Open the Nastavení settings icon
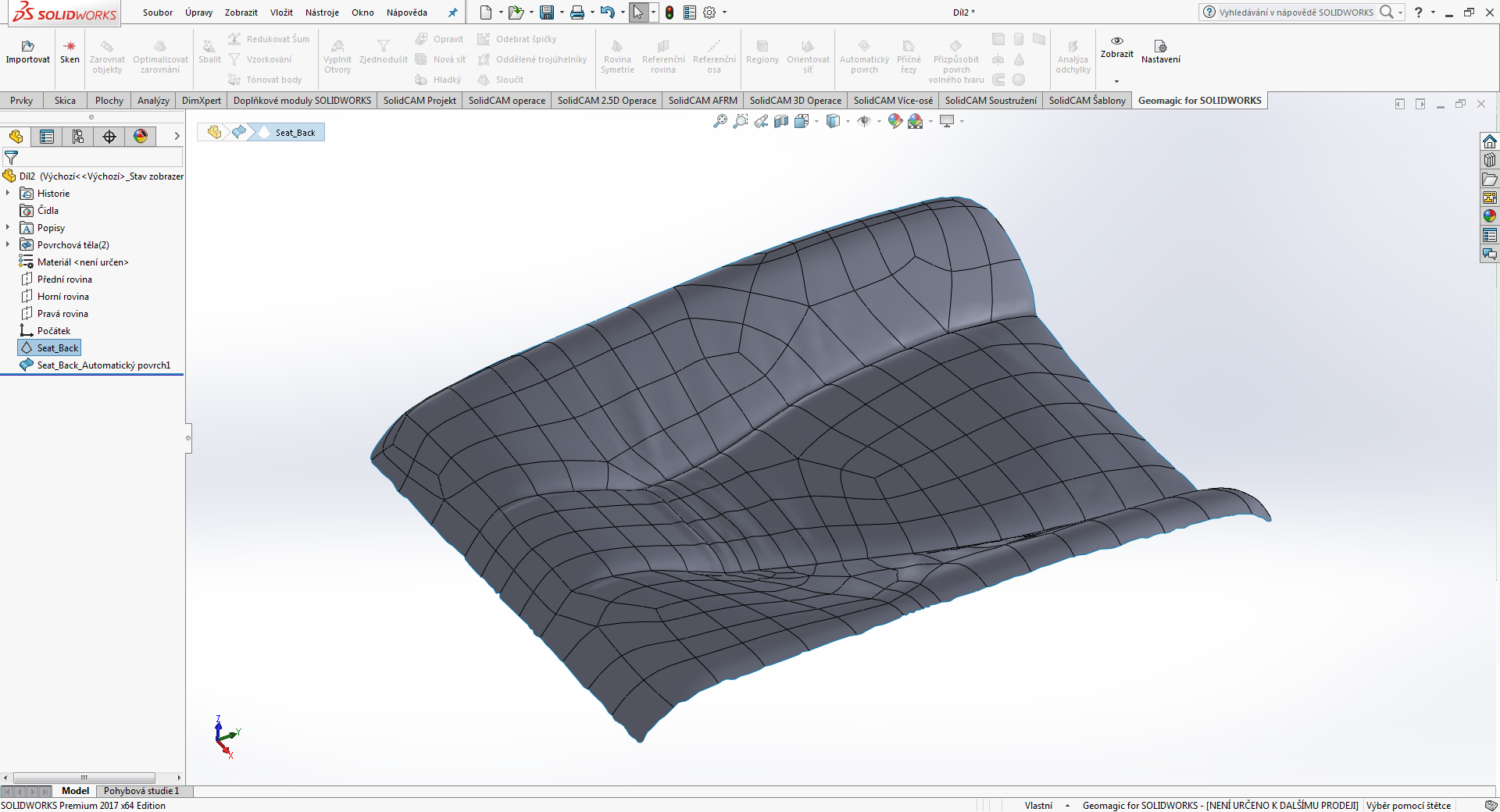 1160,47
